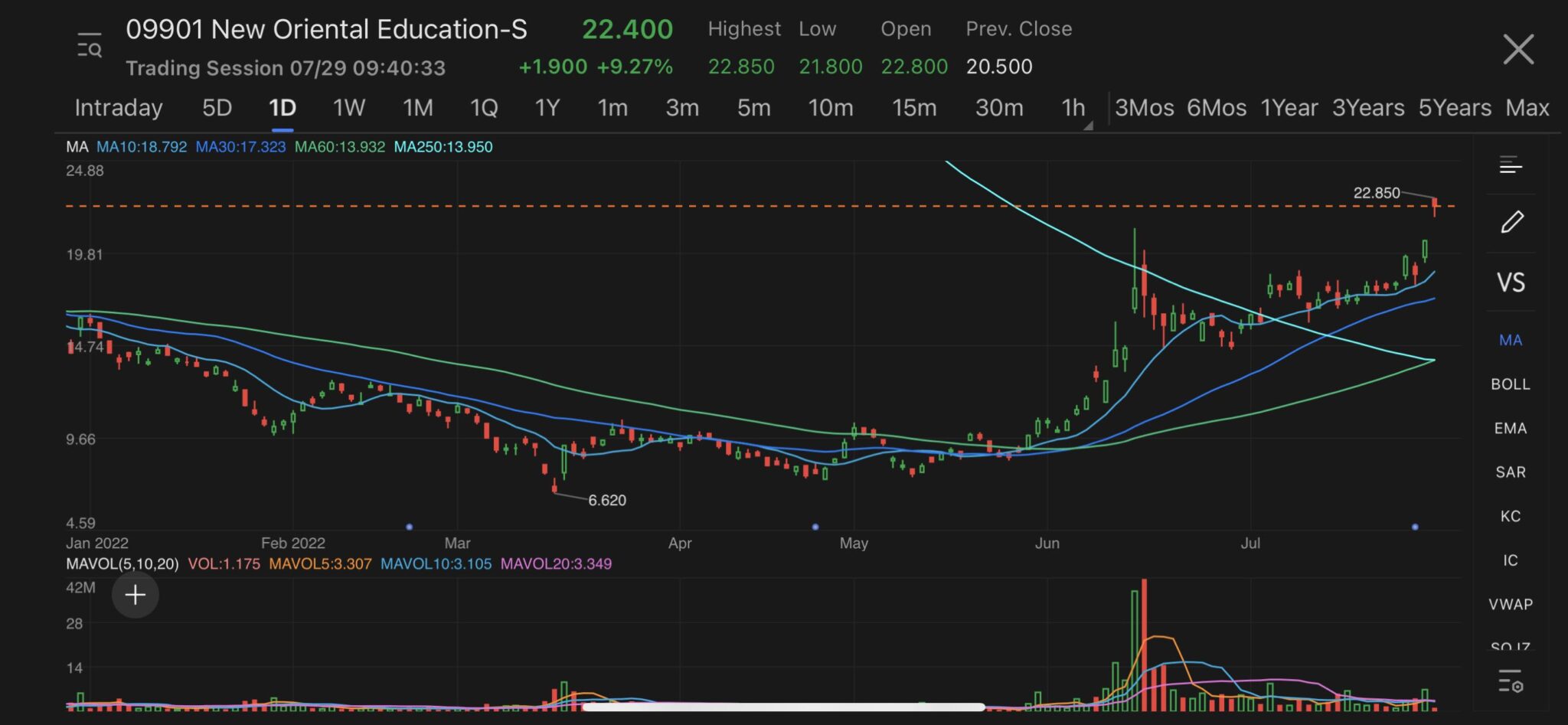Click the VOL:1.175 value

click(x=224, y=564)
